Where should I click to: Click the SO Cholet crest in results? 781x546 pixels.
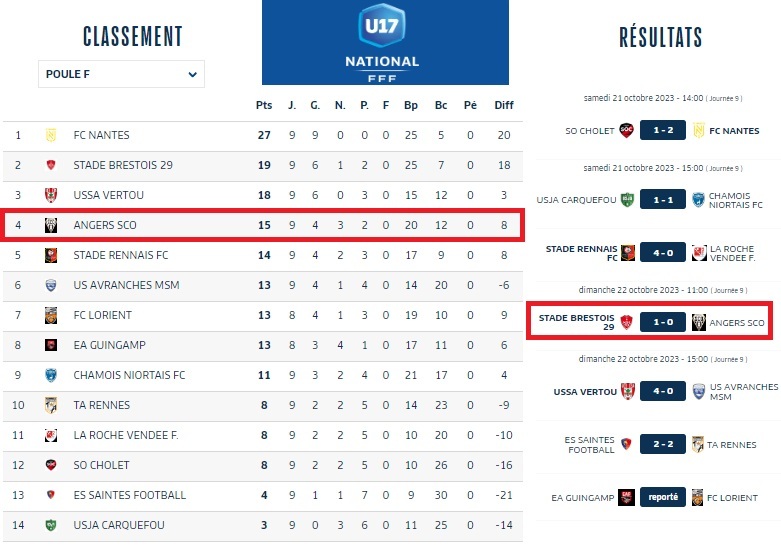pyautogui.click(x=627, y=131)
